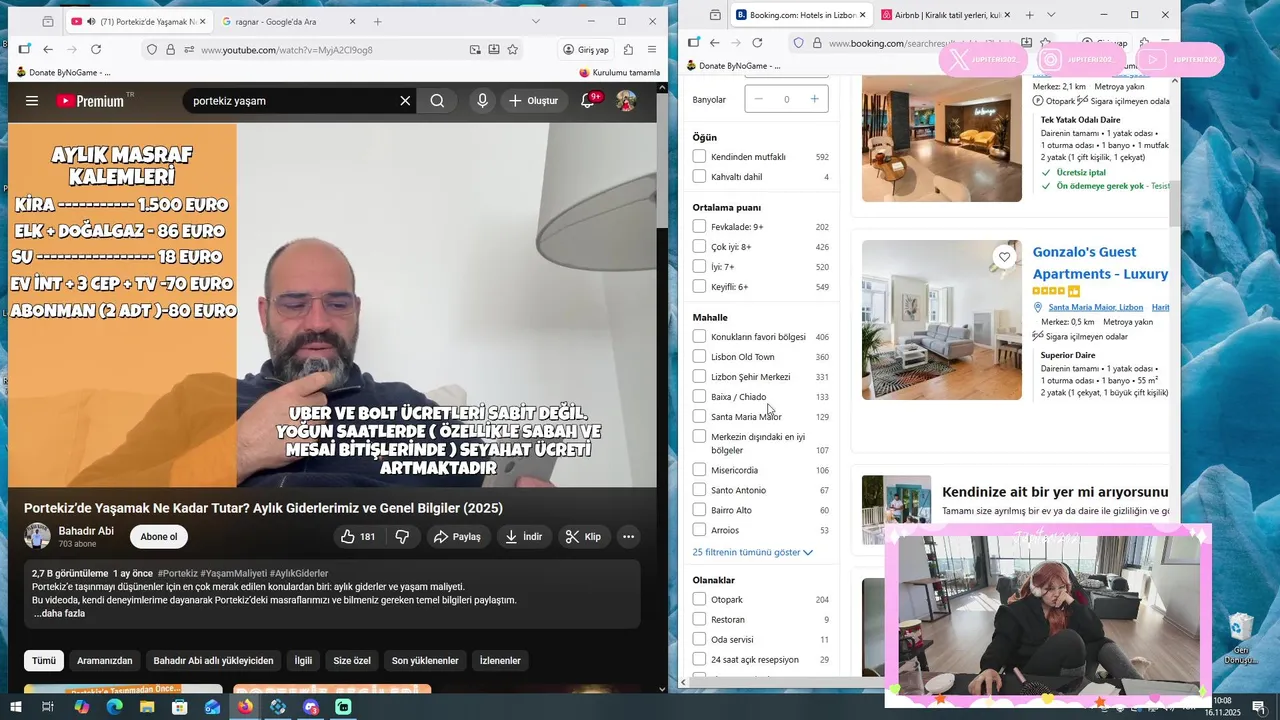This screenshot has height=720, width=1280.
Task: Open the three-dot more actions menu under video
Action: click(628, 537)
